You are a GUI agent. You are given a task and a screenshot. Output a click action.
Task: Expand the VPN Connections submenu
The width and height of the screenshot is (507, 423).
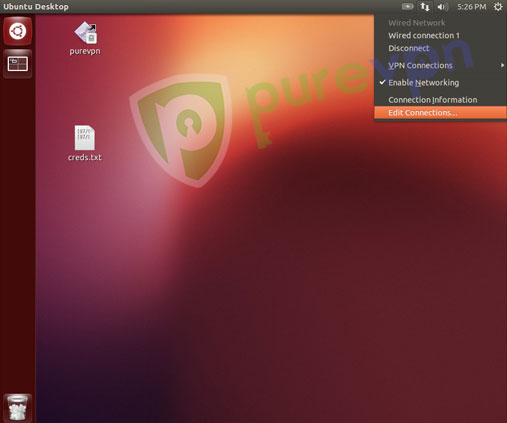coord(440,65)
